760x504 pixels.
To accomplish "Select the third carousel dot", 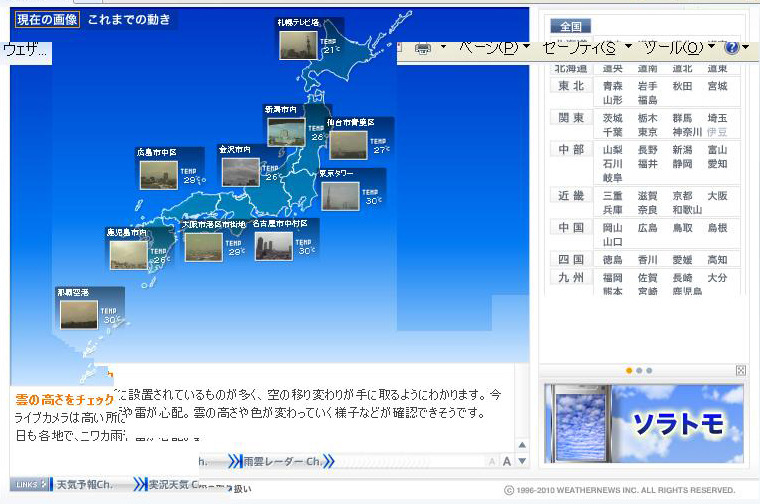I will 649,371.
